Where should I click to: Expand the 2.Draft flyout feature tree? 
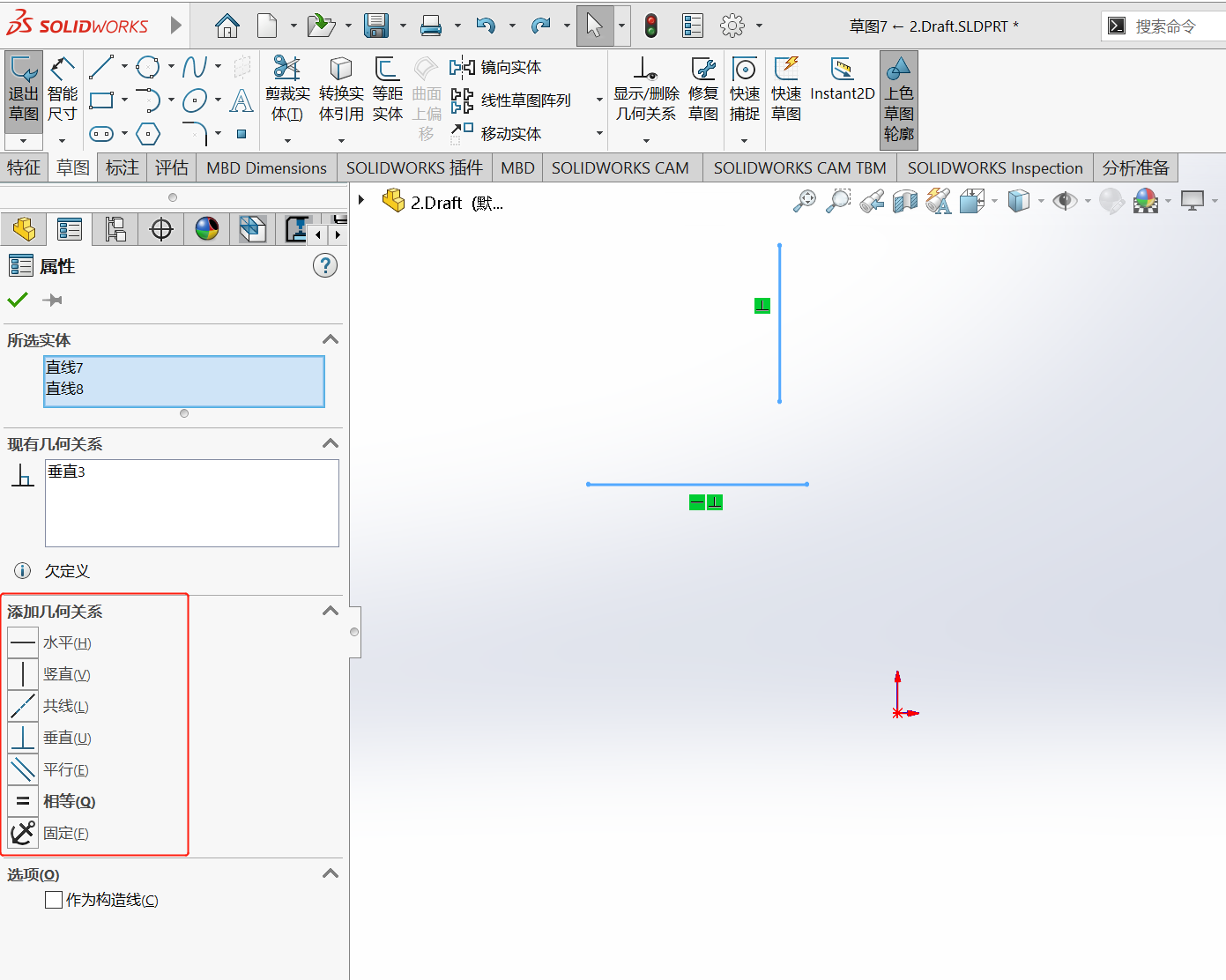(x=361, y=201)
